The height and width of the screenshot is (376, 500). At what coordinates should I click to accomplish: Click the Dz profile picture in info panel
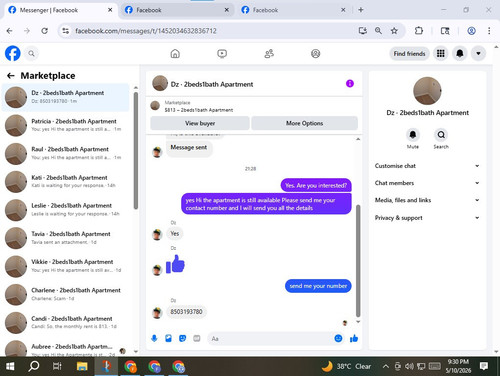point(427,91)
